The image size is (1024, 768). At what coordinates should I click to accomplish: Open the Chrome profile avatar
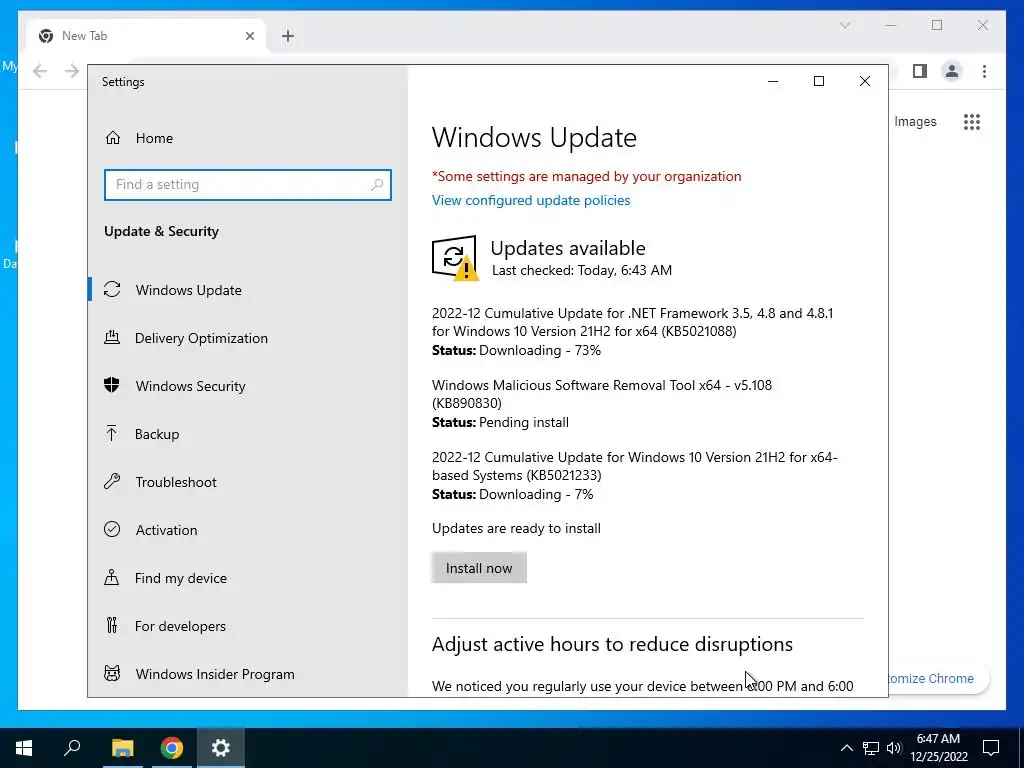click(x=952, y=71)
